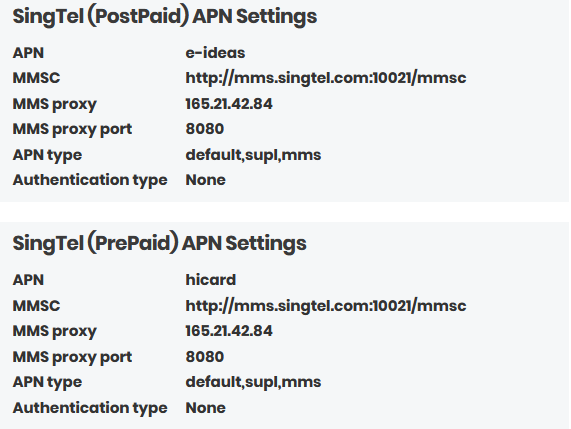The width and height of the screenshot is (571, 429).
Task: Click 'MMS proxy' label in PrePaid section
Action: pyautogui.click(x=55, y=332)
